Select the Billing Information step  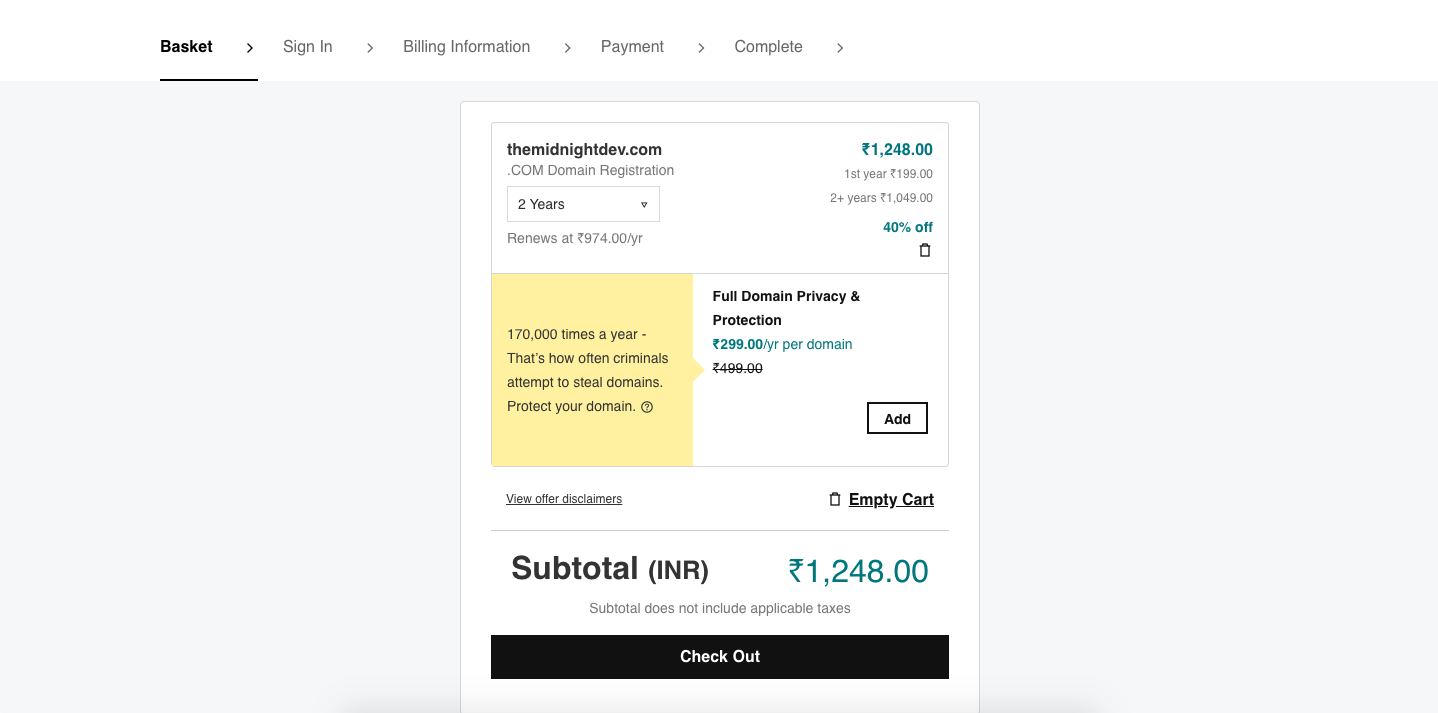467,47
